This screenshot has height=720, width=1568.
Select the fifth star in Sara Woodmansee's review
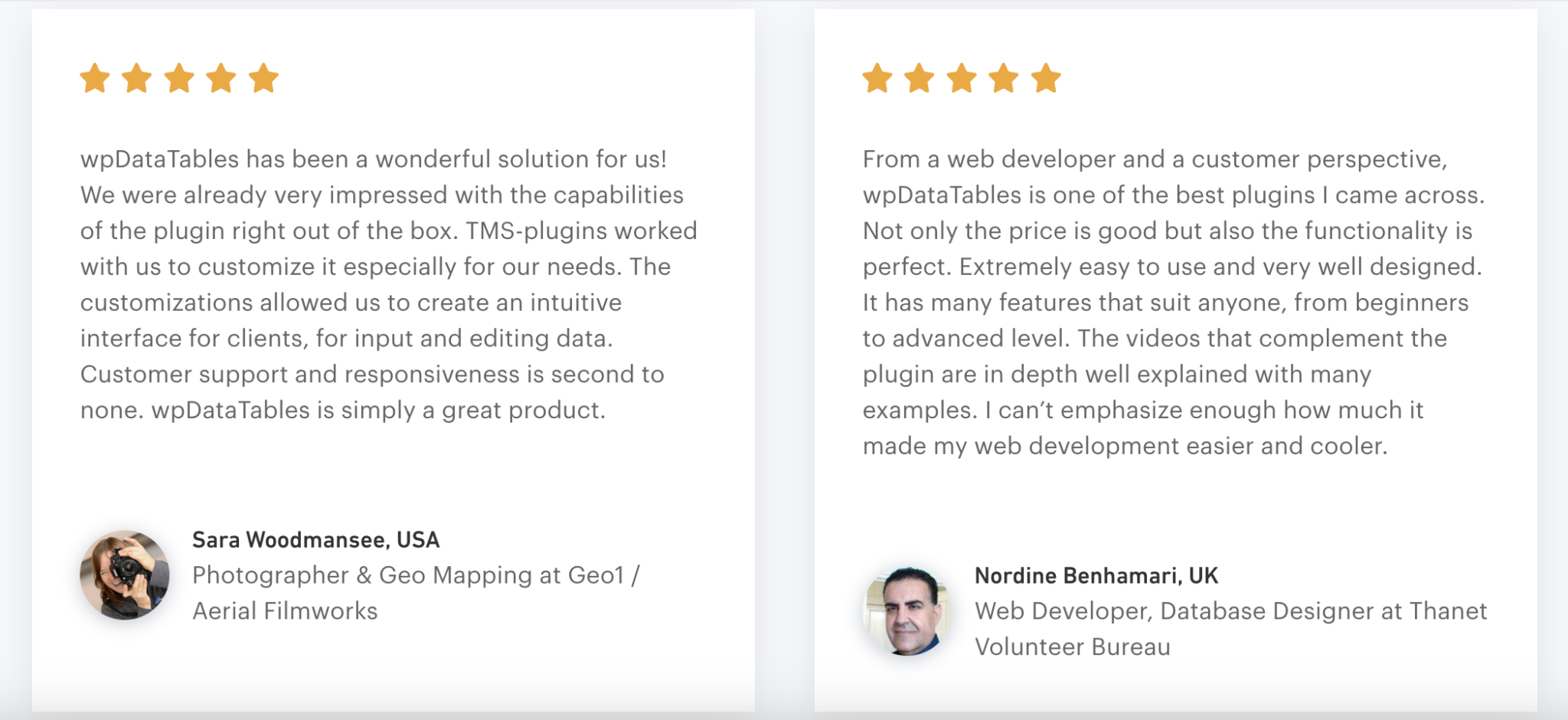point(263,78)
